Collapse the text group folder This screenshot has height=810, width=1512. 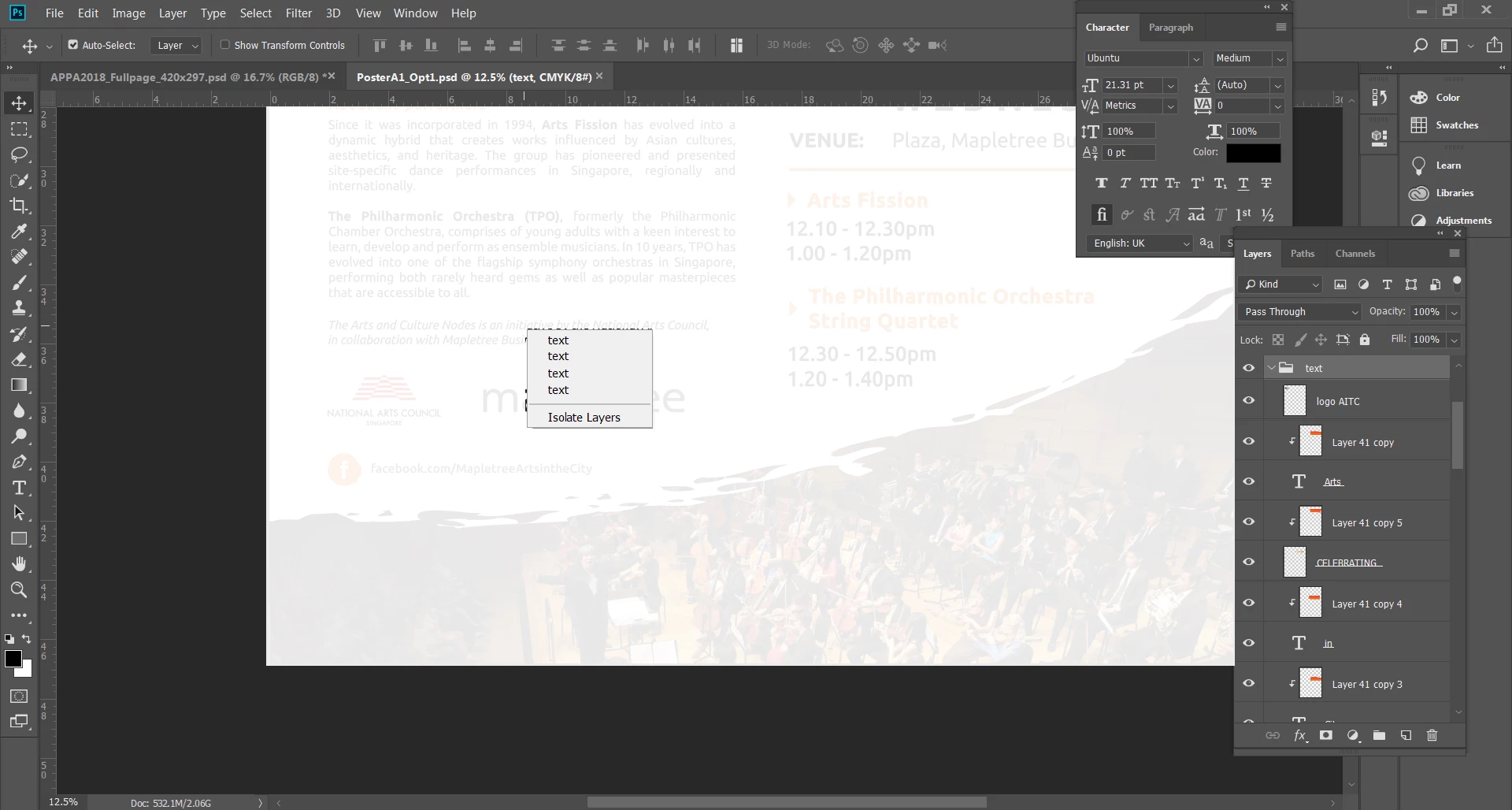click(1271, 368)
